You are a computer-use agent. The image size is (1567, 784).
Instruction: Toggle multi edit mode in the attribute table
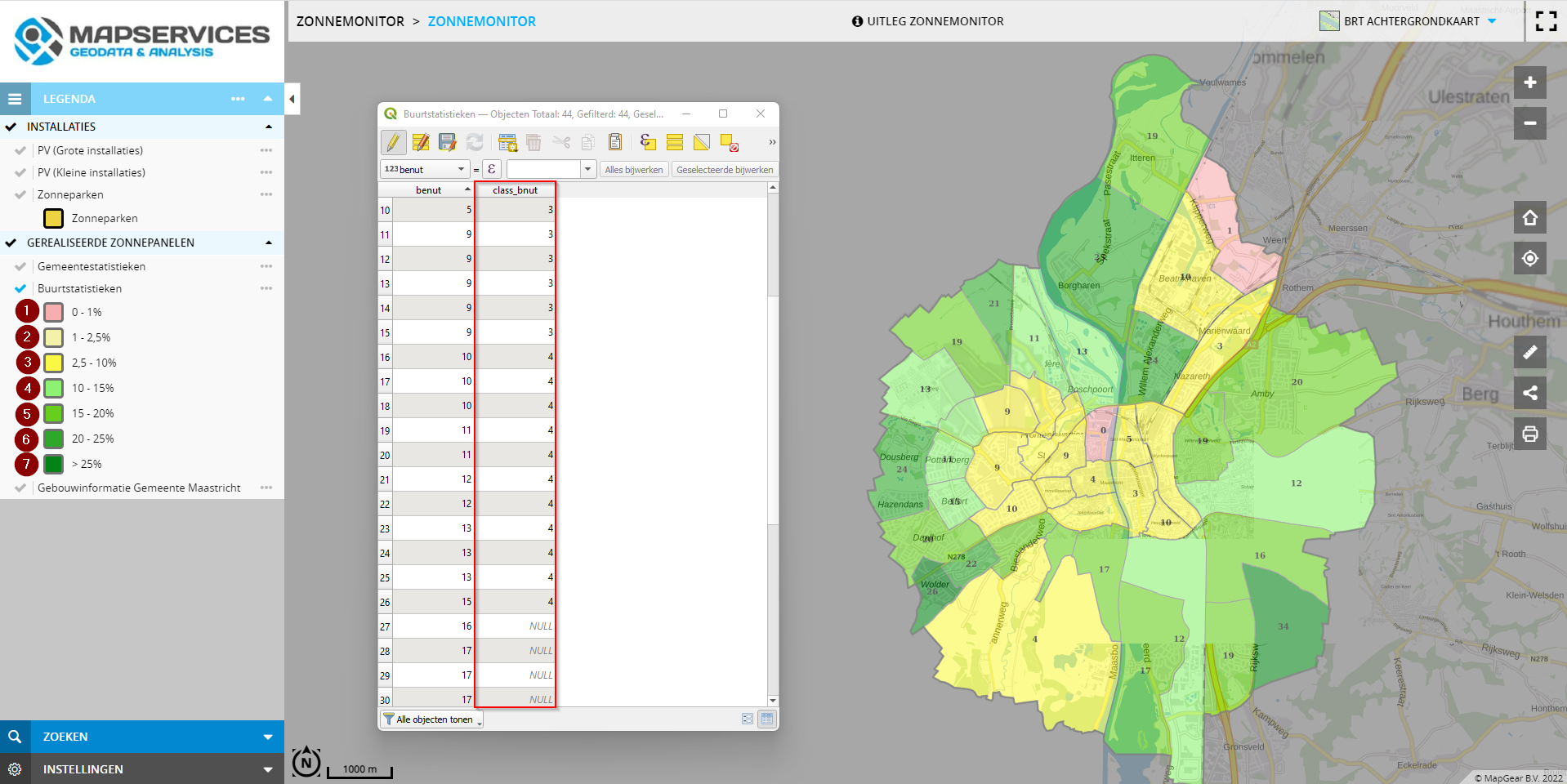(421, 142)
